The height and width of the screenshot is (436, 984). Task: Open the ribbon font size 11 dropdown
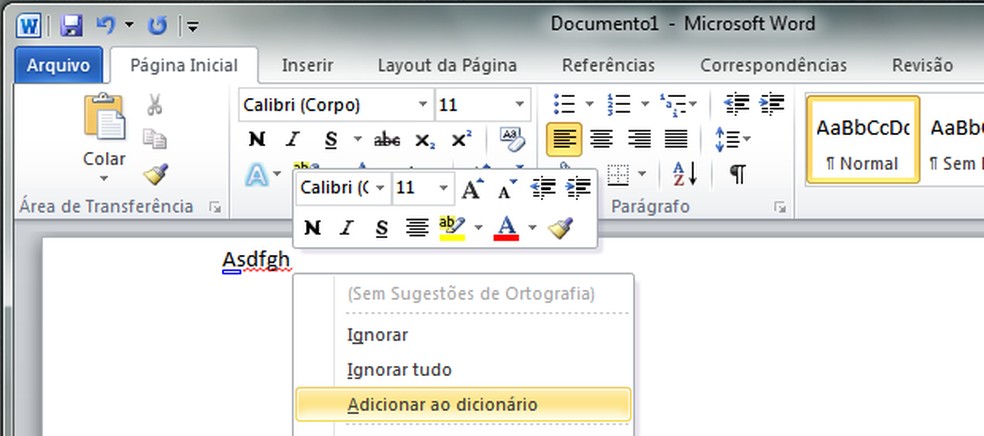click(x=520, y=104)
